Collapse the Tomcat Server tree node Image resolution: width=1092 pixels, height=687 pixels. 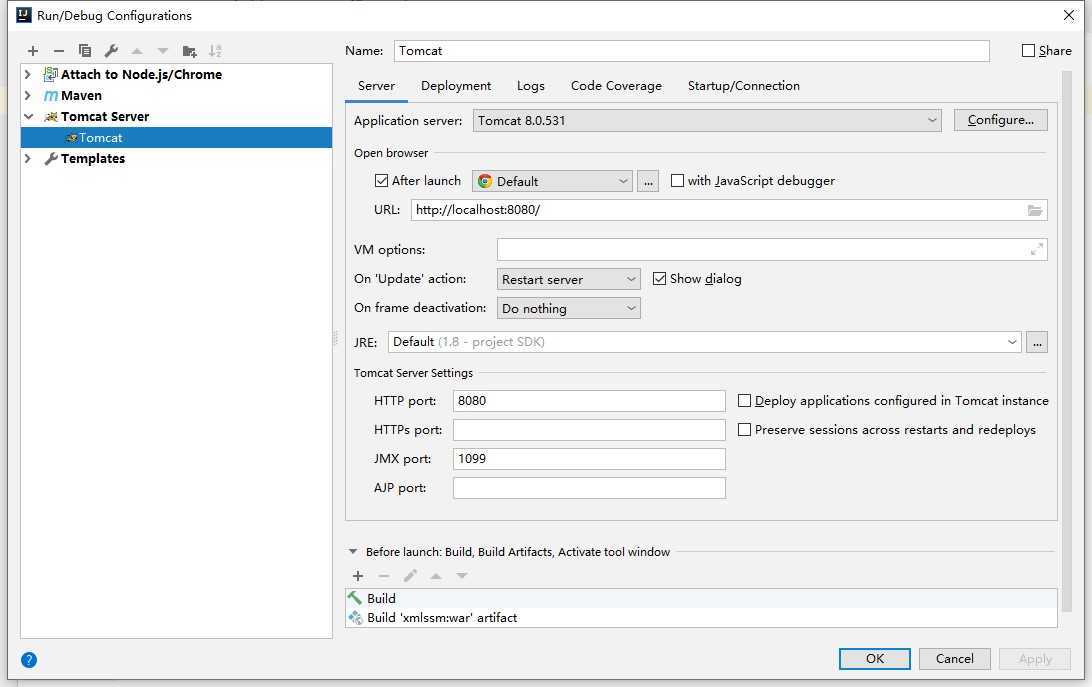29,116
